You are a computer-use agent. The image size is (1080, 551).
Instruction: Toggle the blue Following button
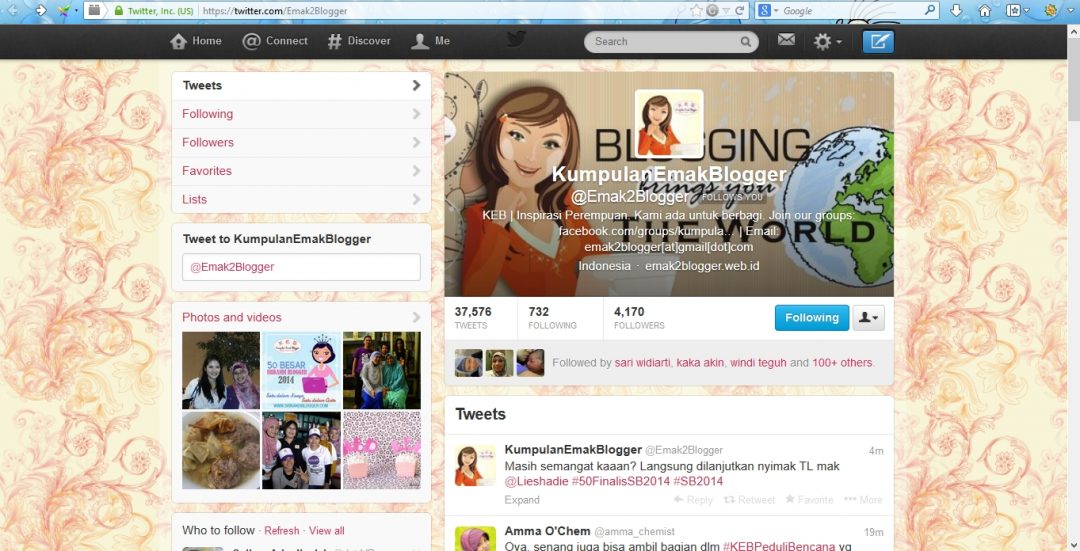811,318
